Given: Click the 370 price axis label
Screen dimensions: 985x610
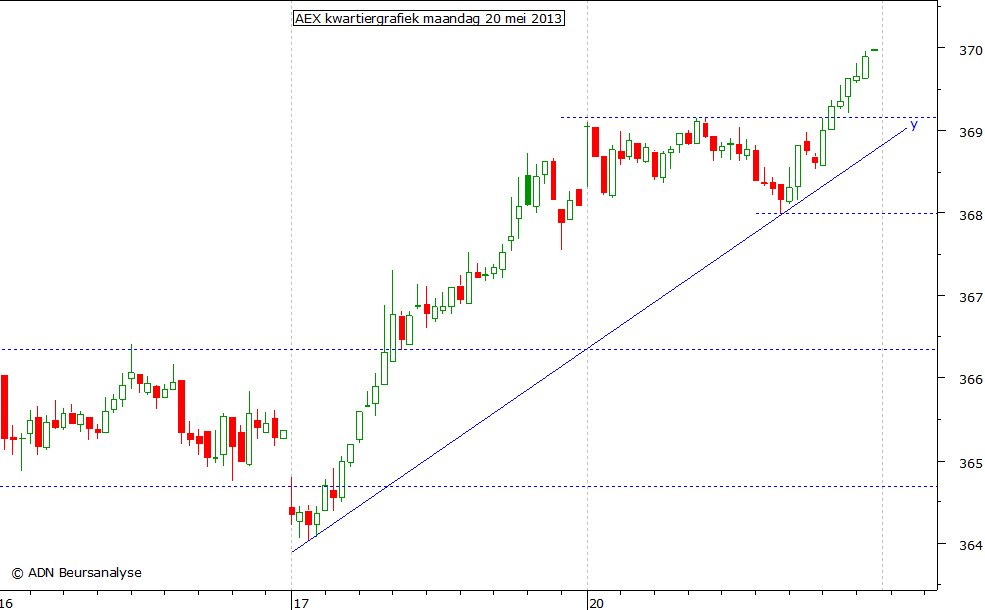Looking at the screenshot, I should click(971, 50).
